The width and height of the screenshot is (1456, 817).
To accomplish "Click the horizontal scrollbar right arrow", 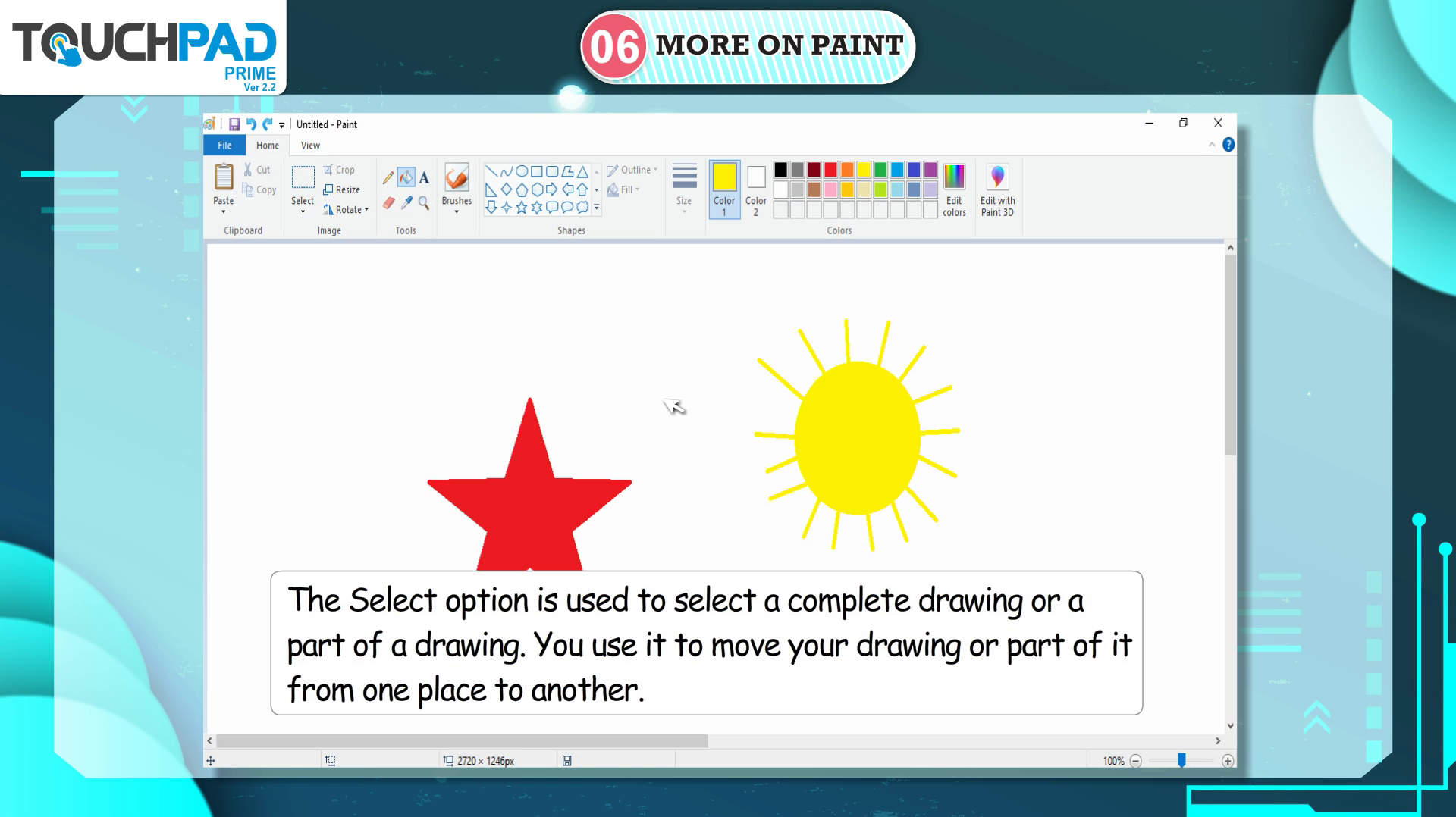I will tap(1218, 740).
